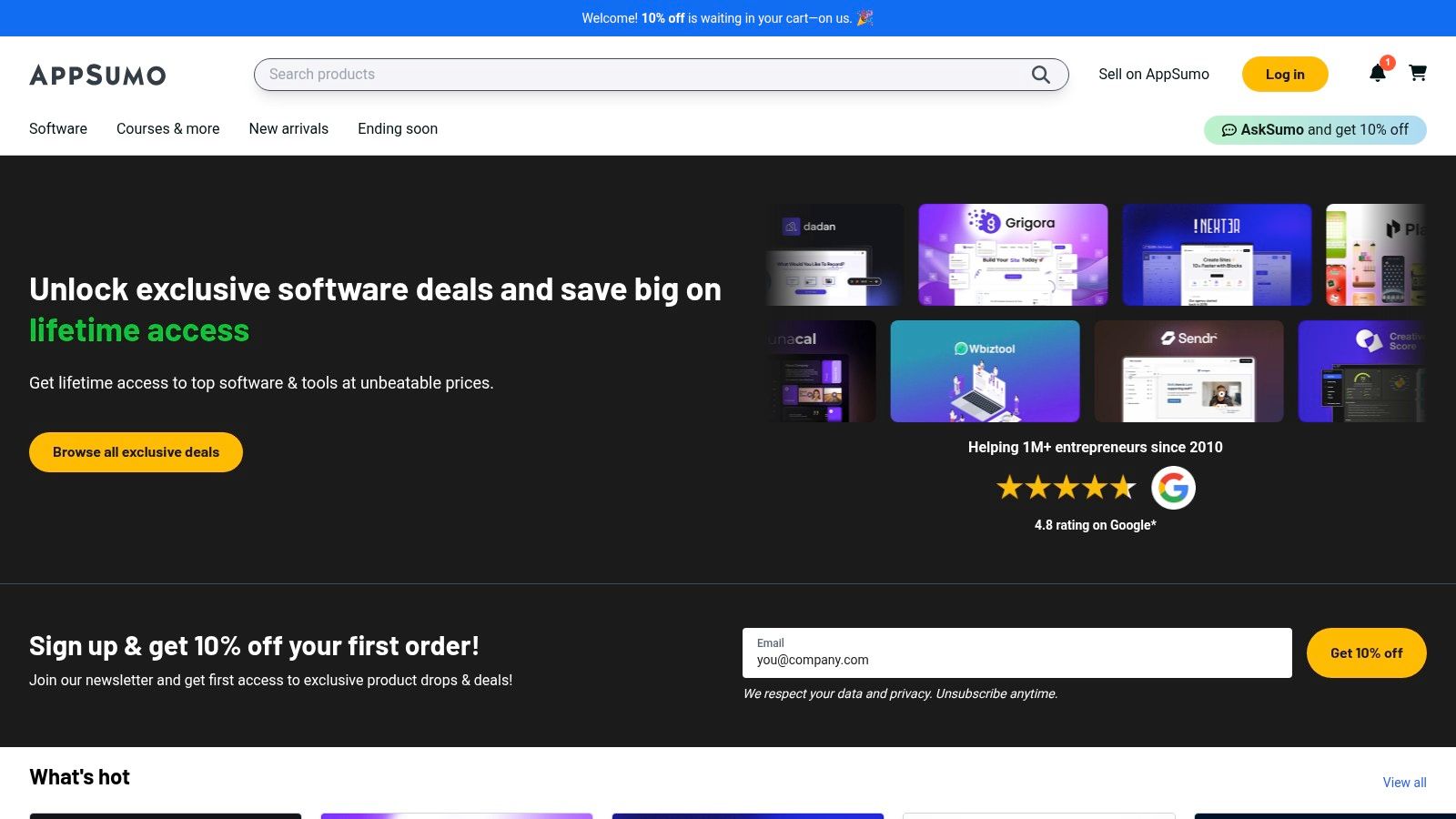This screenshot has width=1456, height=819.
Task: Open the shopping cart
Action: [1418, 73]
